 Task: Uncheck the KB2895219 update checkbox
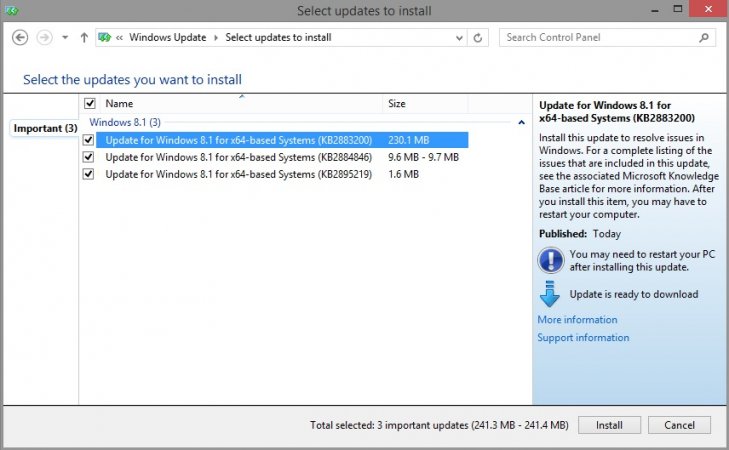coord(88,174)
